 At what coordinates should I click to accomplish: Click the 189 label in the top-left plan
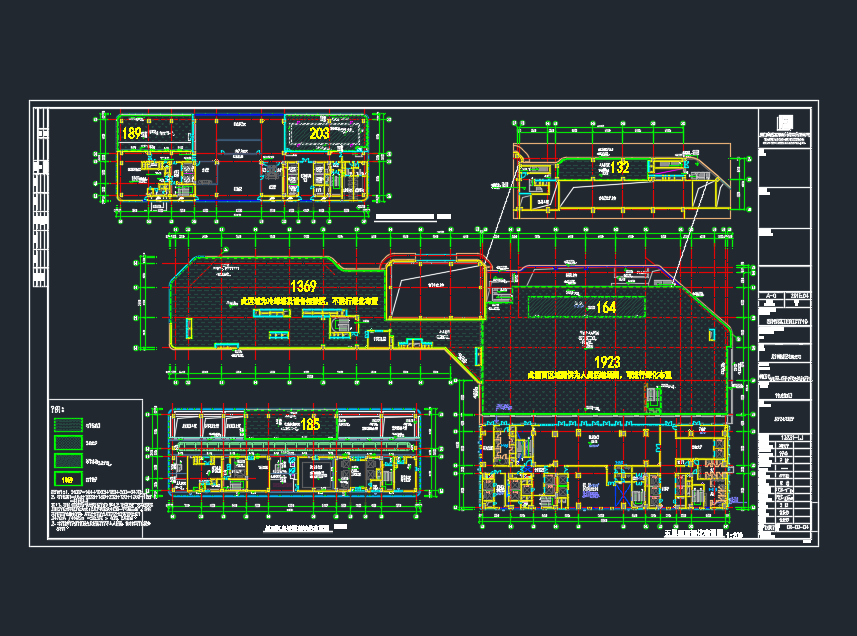point(133,133)
